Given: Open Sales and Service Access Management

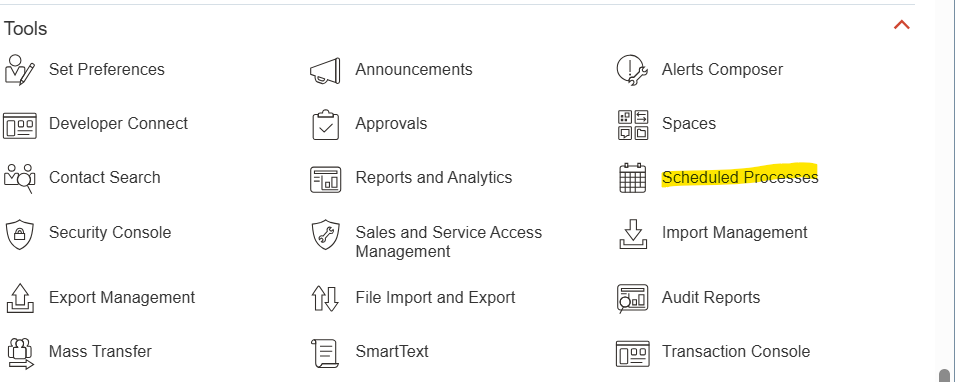Looking at the screenshot, I should tap(448, 242).
